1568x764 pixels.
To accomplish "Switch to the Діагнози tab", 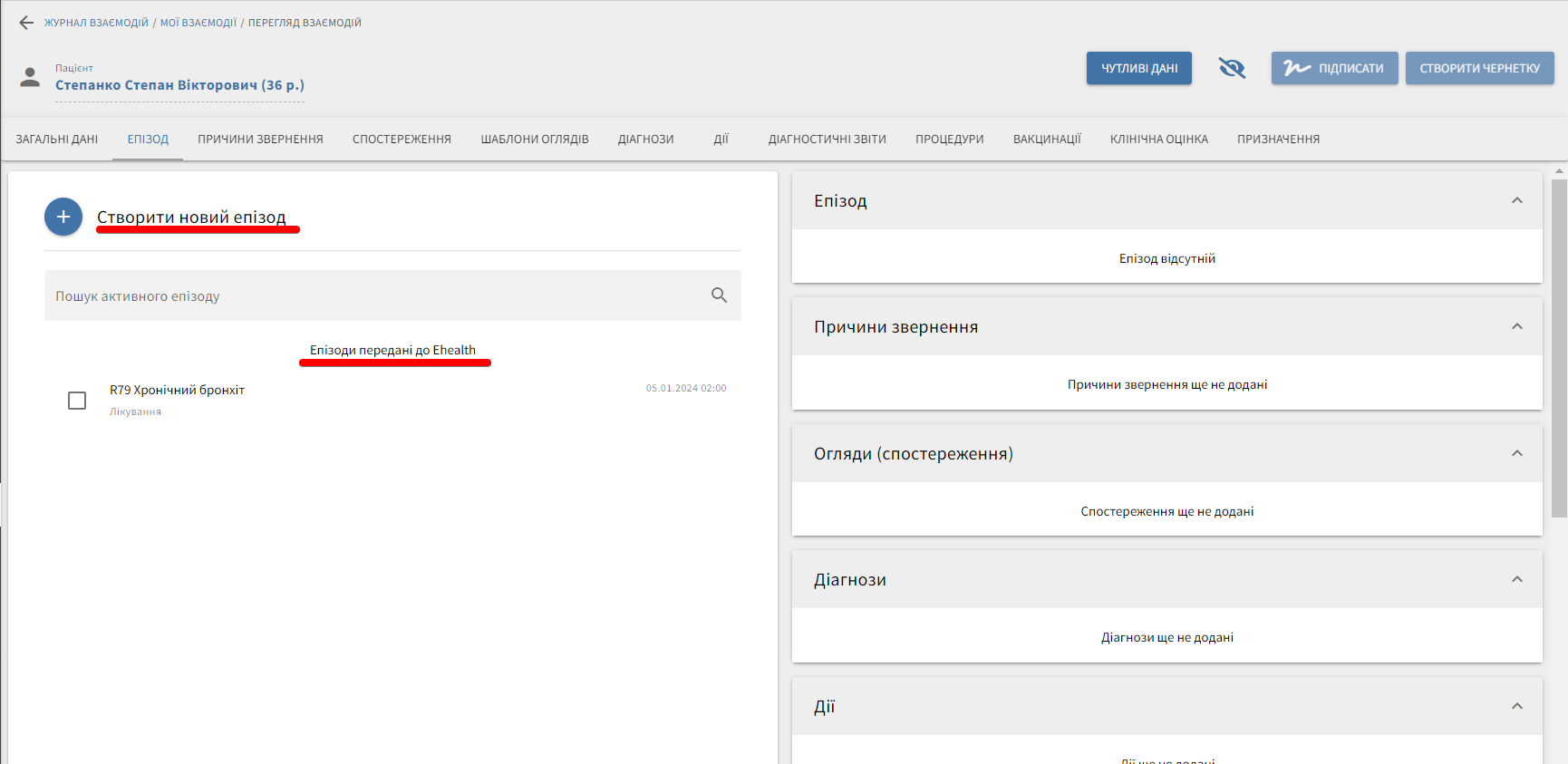I will pos(645,140).
